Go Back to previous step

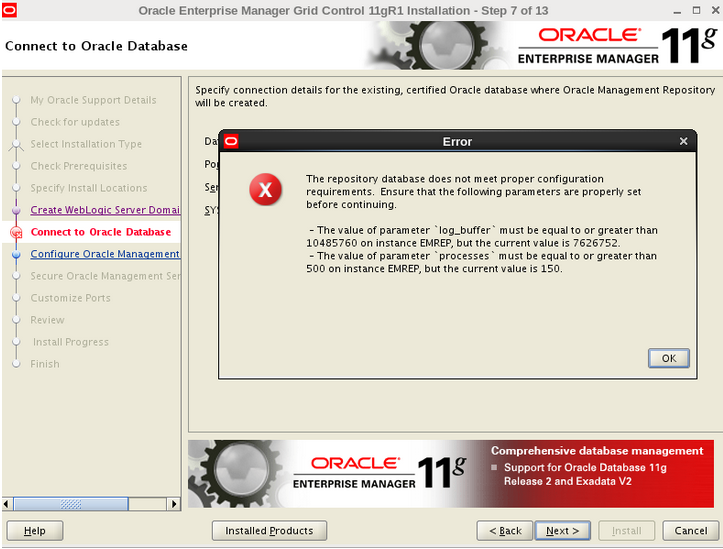505,531
